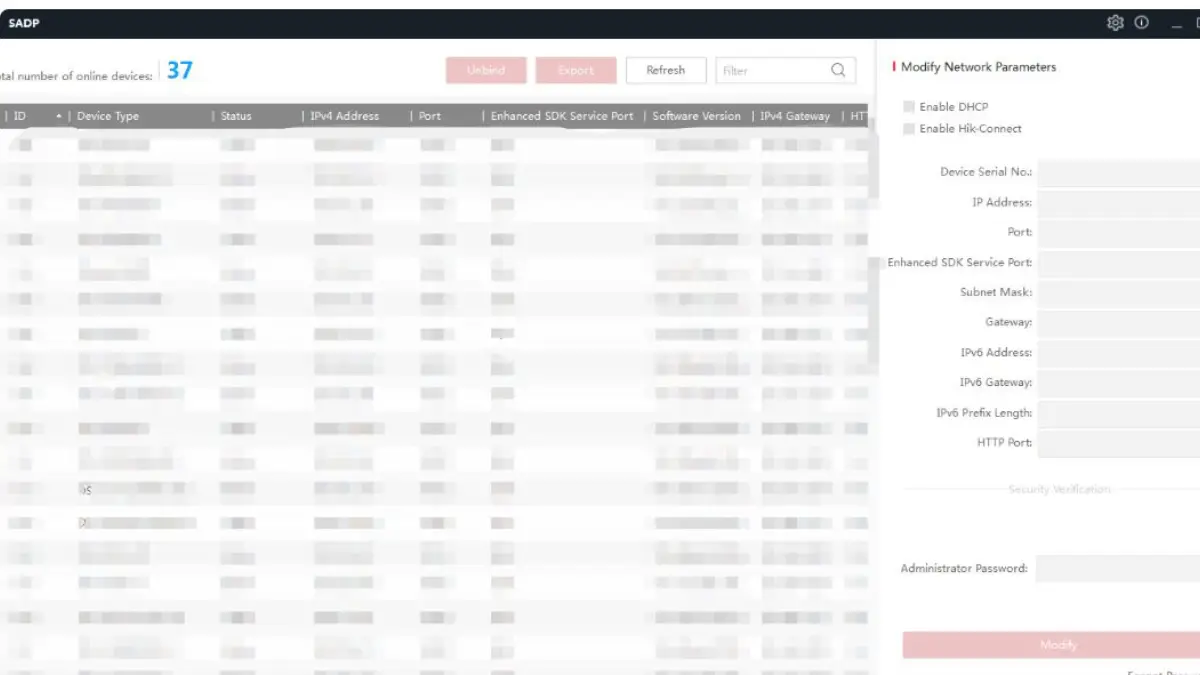
Task: Click the device table vertical scrollbar
Action: 873,240
